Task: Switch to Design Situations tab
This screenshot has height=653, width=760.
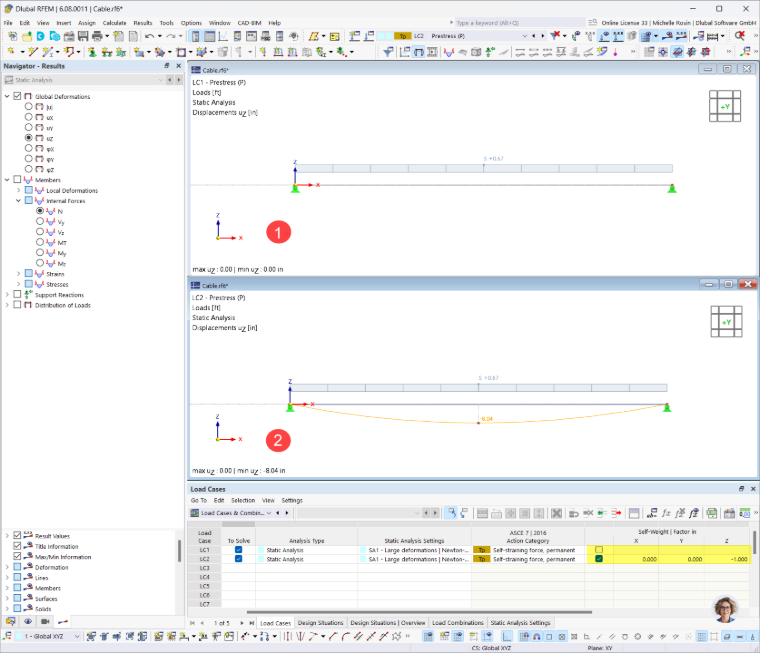Action: [320, 622]
